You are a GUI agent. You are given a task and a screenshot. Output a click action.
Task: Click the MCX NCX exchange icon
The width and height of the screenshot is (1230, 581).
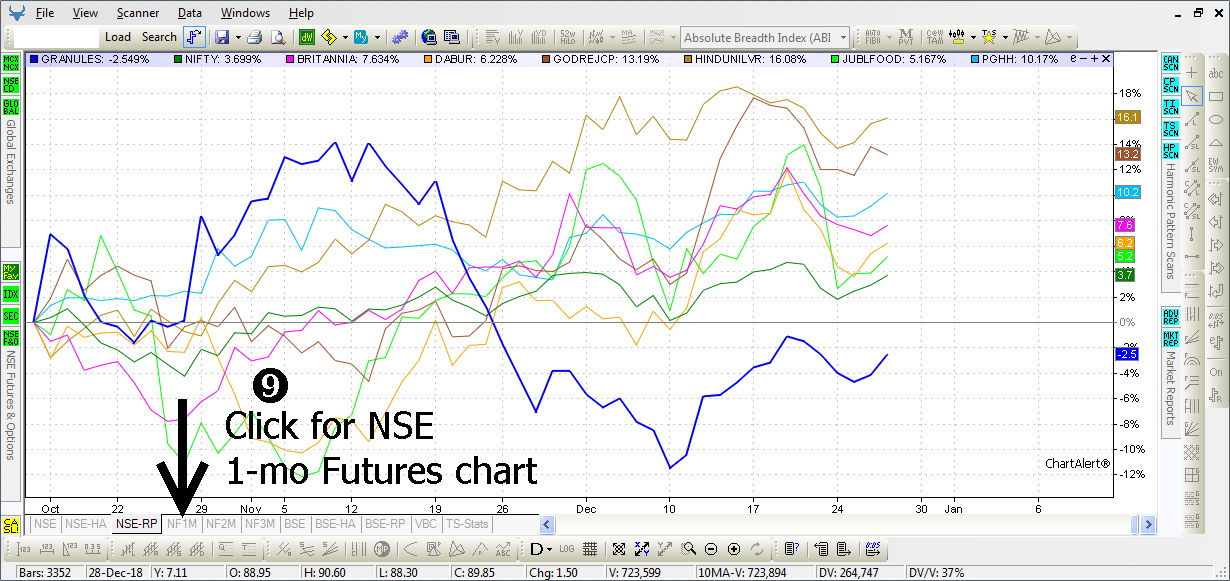coord(11,62)
